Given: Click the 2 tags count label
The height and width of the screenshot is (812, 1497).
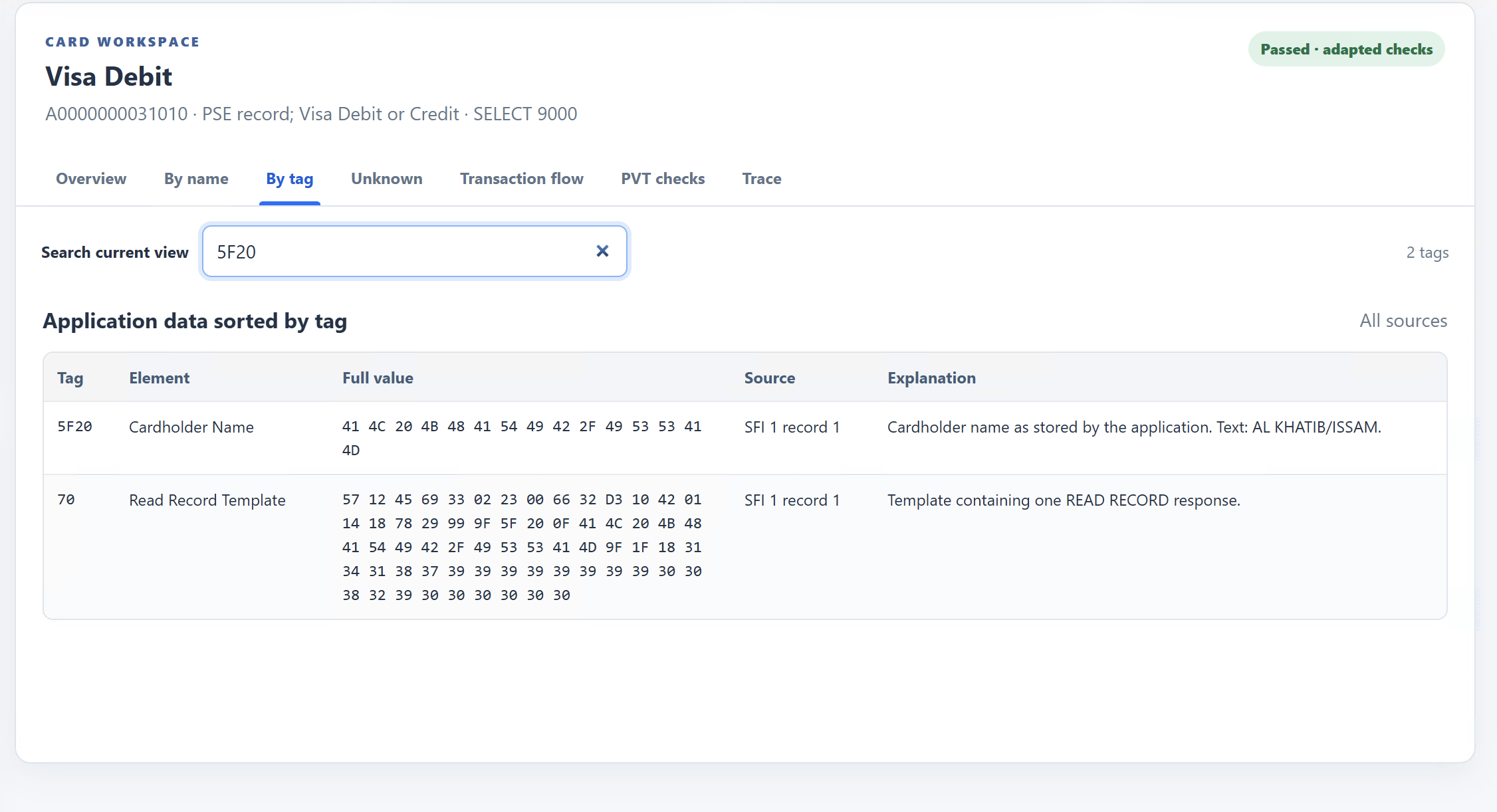Looking at the screenshot, I should [x=1427, y=253].
